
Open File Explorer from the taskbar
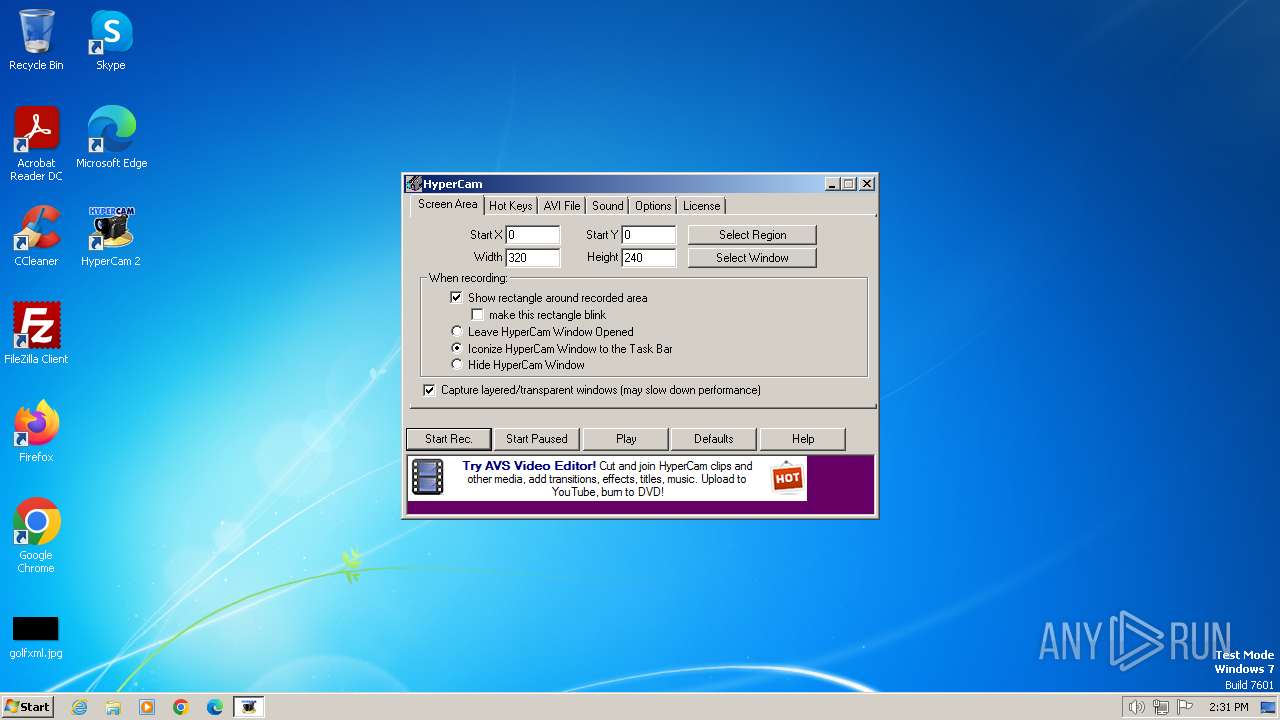pyautogui.click(x=113, y=707)
